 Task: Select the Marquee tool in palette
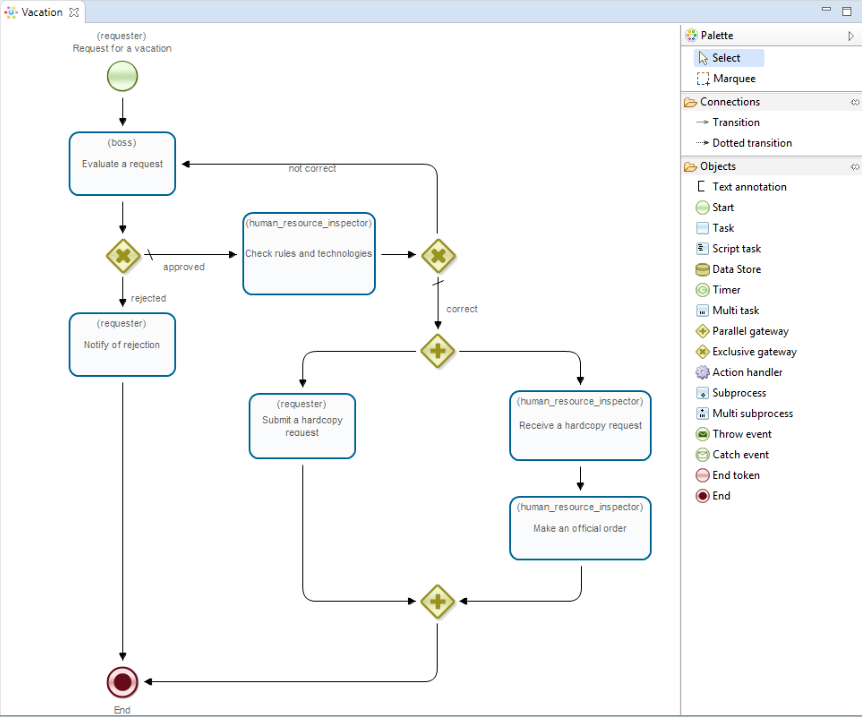(733, 79)
